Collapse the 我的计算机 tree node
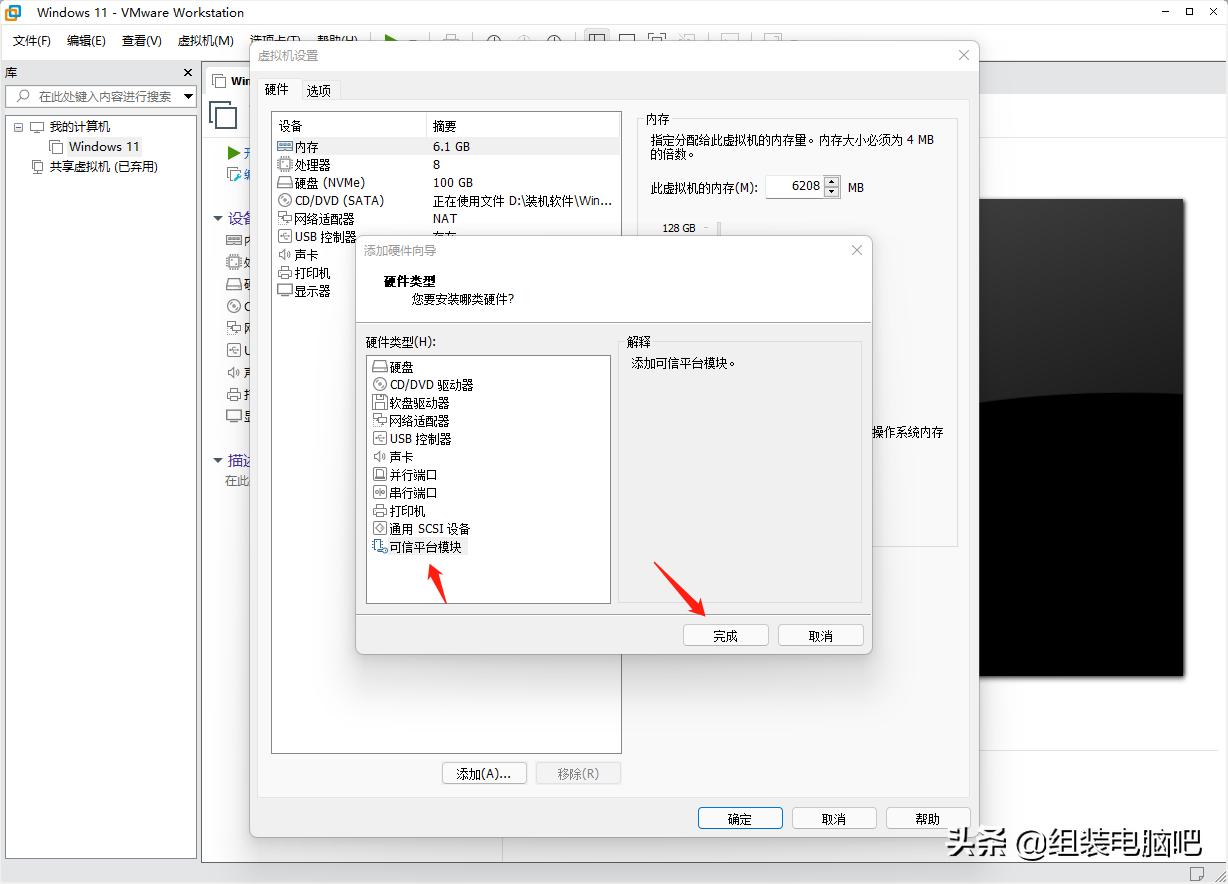 pos(18,126)
